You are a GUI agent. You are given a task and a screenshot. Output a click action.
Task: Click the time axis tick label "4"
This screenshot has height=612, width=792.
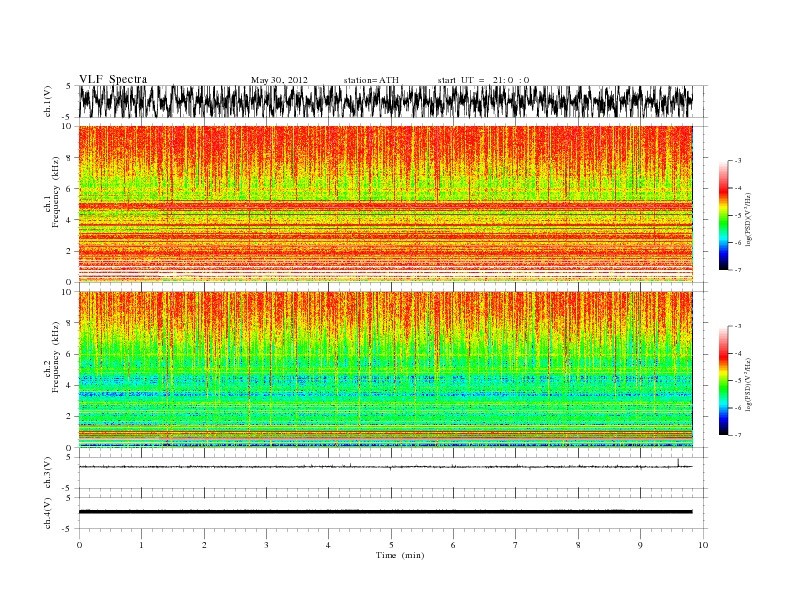coord(328,545)
